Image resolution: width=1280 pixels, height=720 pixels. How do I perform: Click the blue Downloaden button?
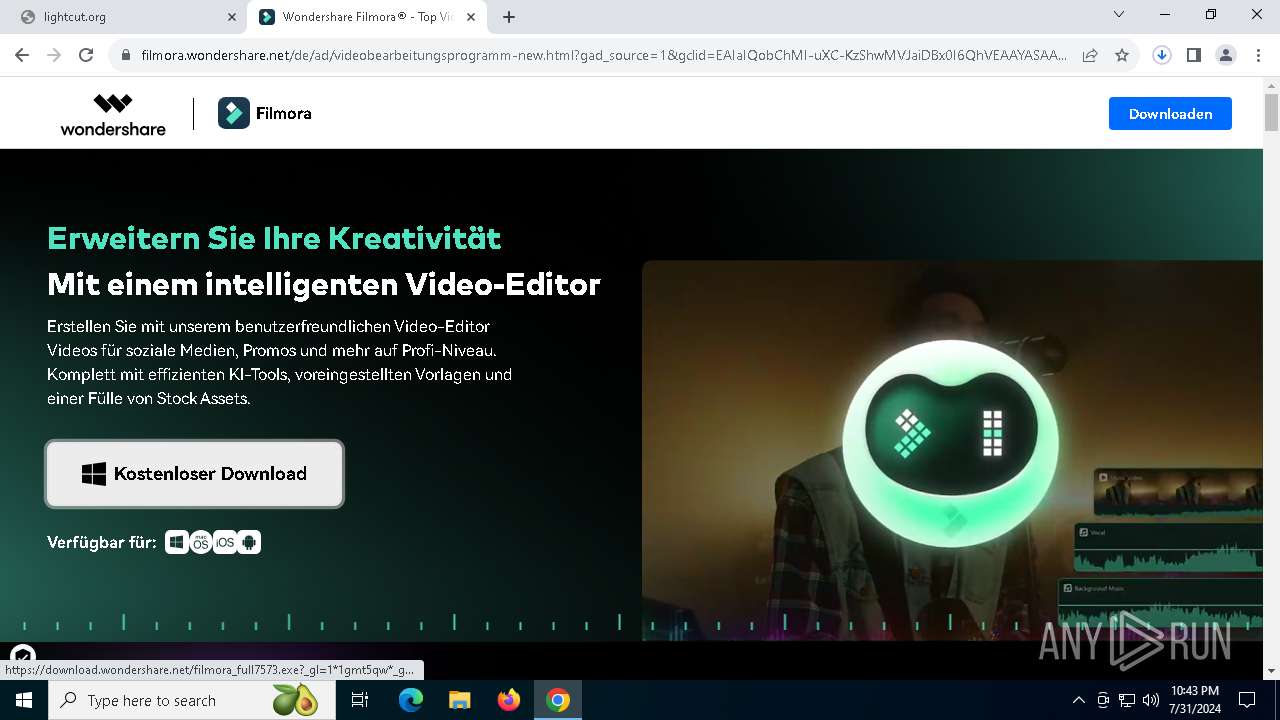pos(1170,114)
